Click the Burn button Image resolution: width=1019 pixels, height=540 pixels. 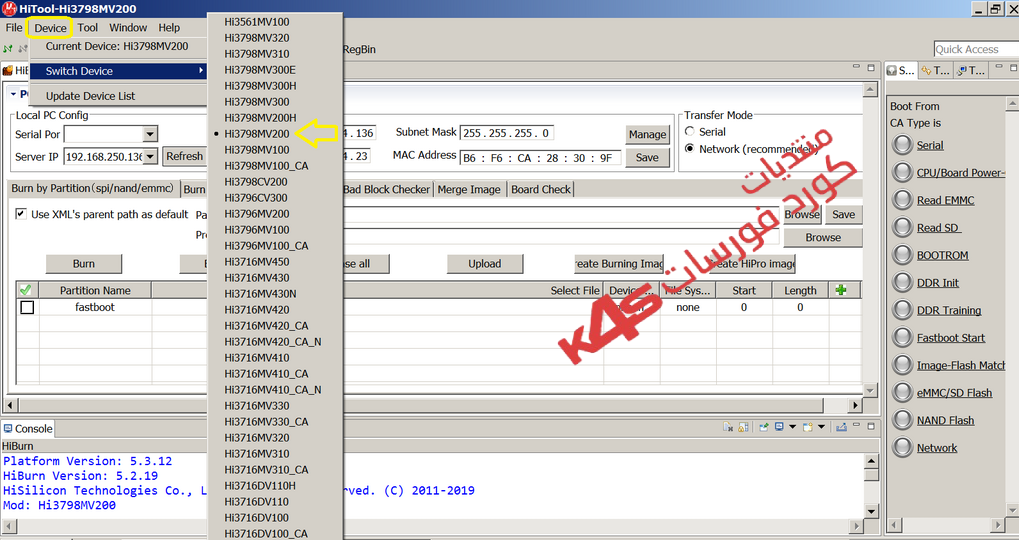click(83, 263)
